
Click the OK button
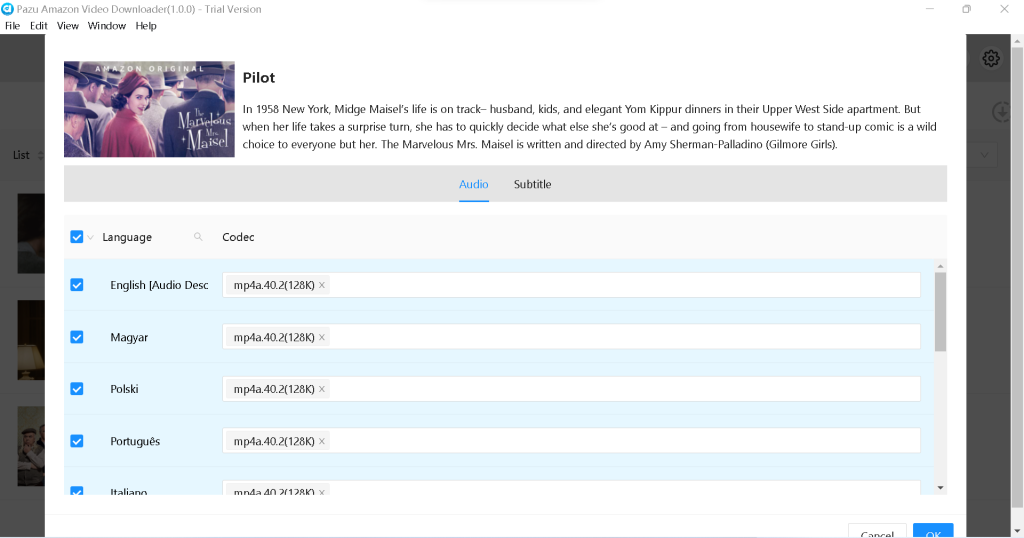(933, 531)
